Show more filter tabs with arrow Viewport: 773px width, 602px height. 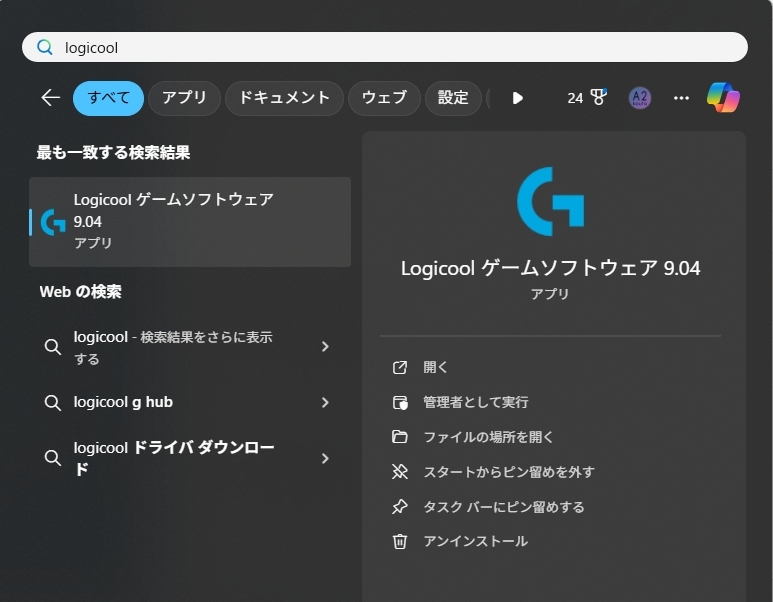(517, 98)
